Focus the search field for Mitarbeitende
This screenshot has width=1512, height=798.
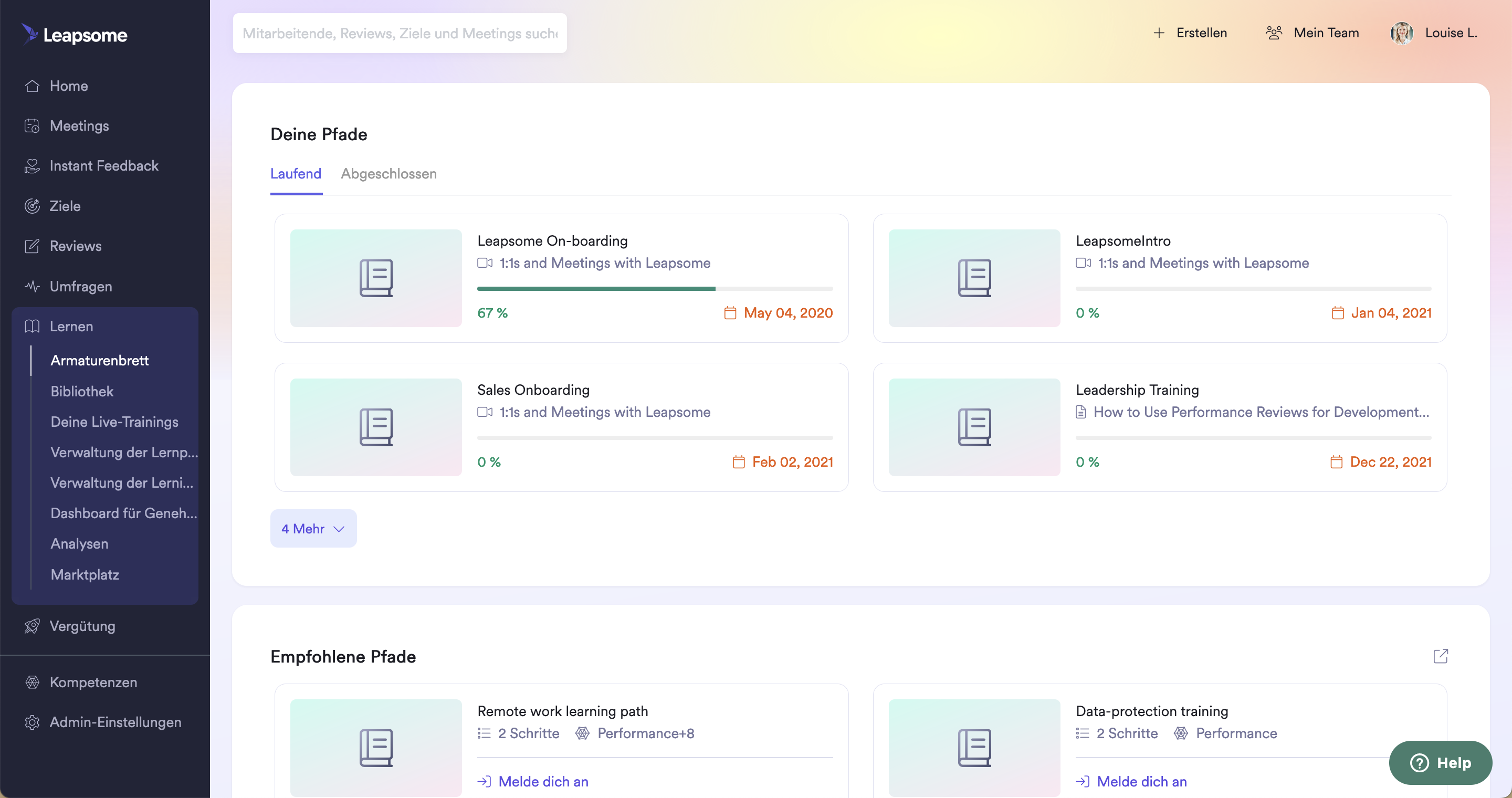pyautogui.click(x=400, y=34)
